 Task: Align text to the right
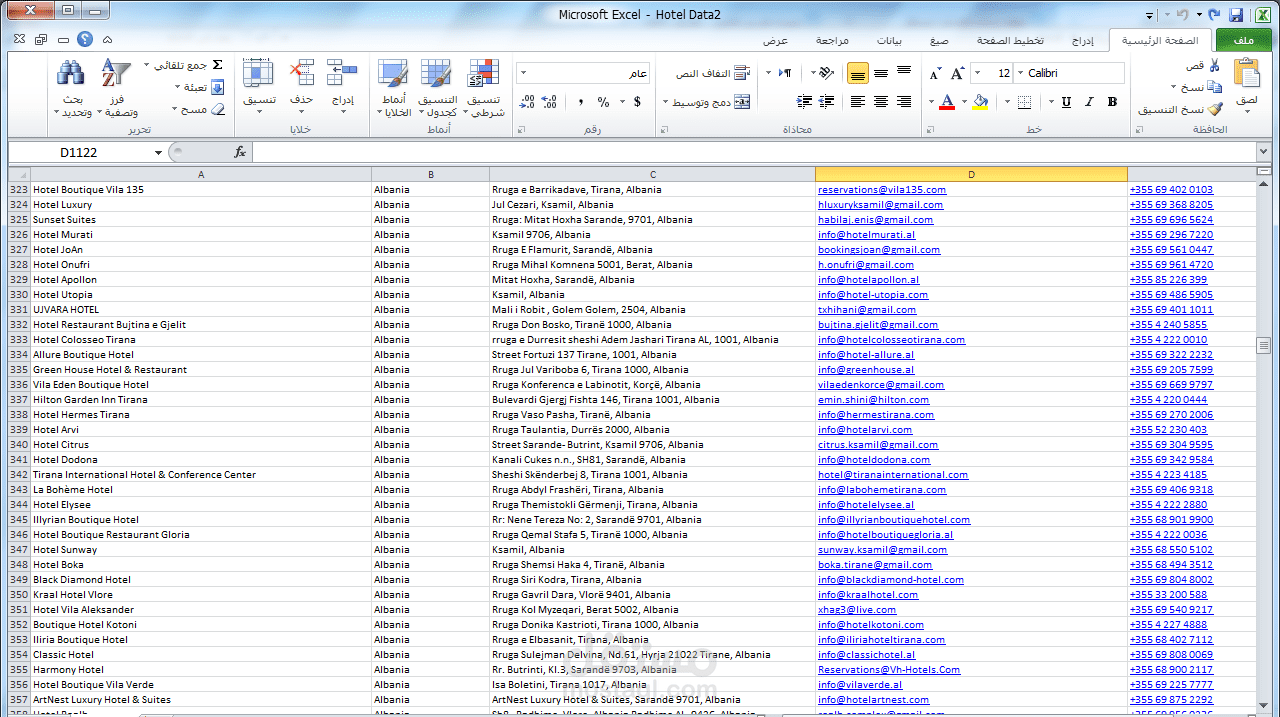(x=904, y=102)
